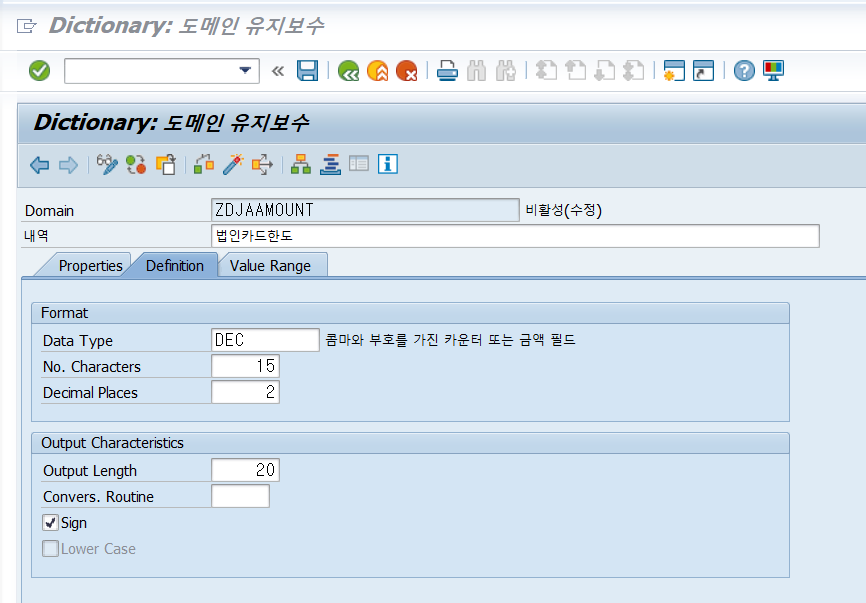Switch to the Definition tab

(175, 266)
